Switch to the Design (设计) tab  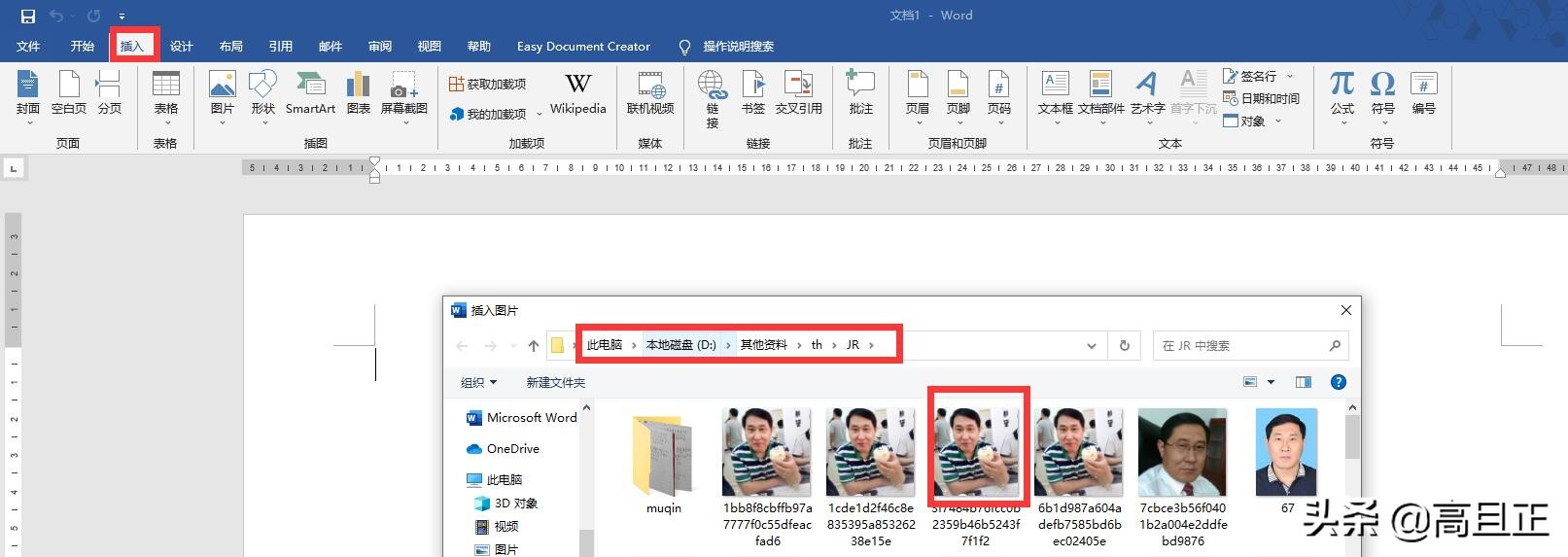[x=182, y=46]
